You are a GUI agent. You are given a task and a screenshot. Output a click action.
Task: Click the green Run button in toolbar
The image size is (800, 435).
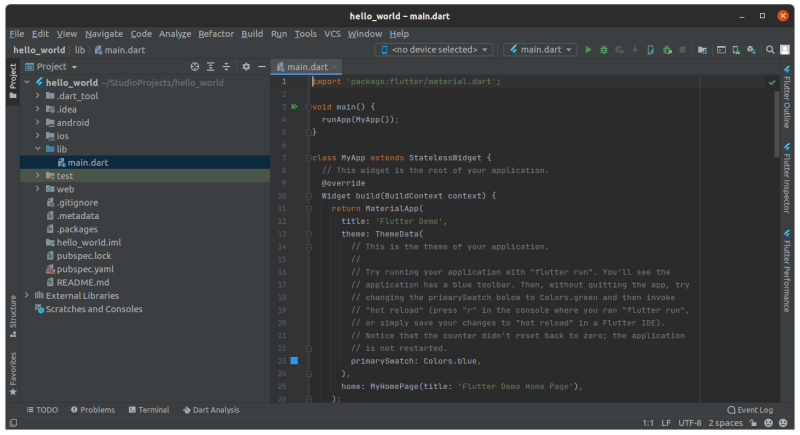pos(588,49)
